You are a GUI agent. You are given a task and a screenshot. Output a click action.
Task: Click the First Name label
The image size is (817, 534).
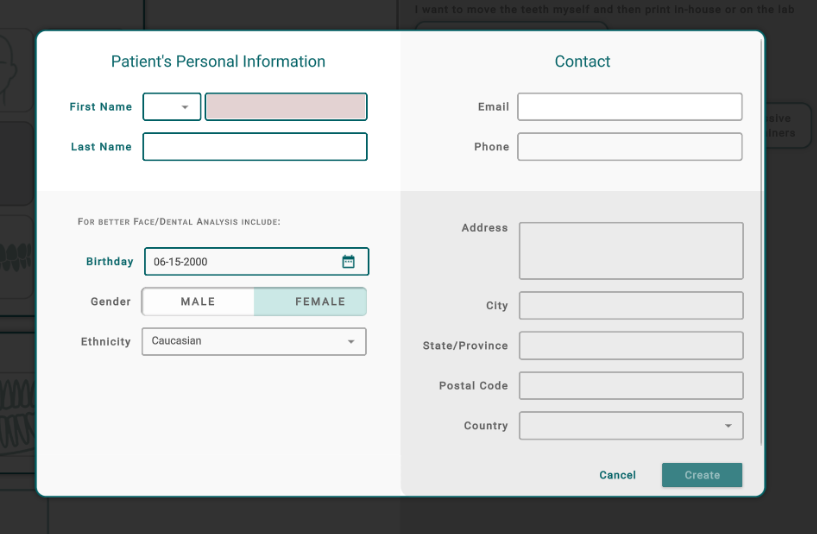click(101, 107)
